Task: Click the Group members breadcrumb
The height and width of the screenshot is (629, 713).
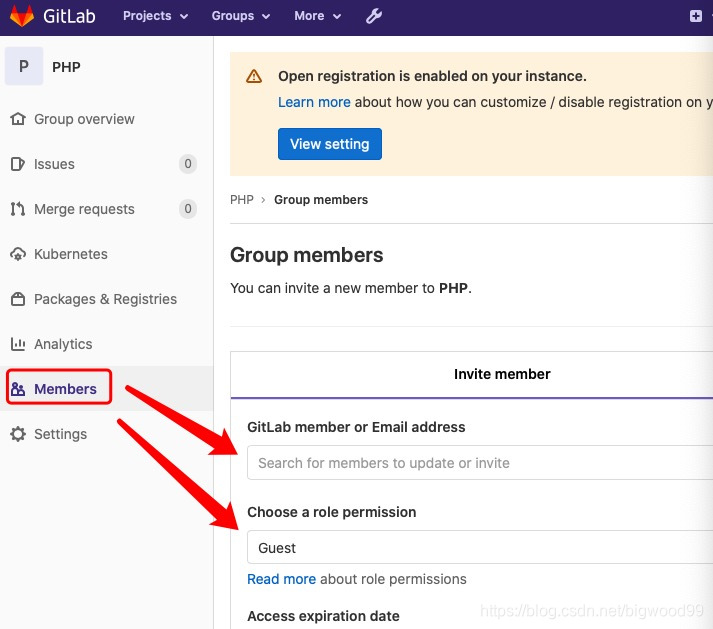Action: pos(321,200)
